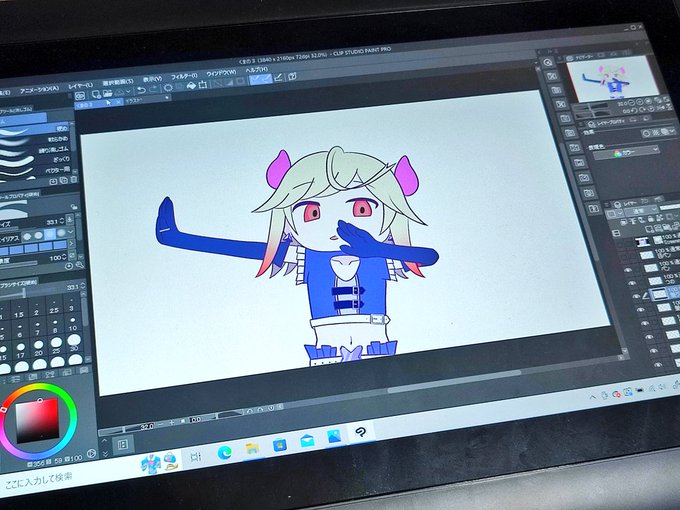Viewport: 680px width, 510px height.
Task: Open the 表示(V) menu
Action: 153,79
